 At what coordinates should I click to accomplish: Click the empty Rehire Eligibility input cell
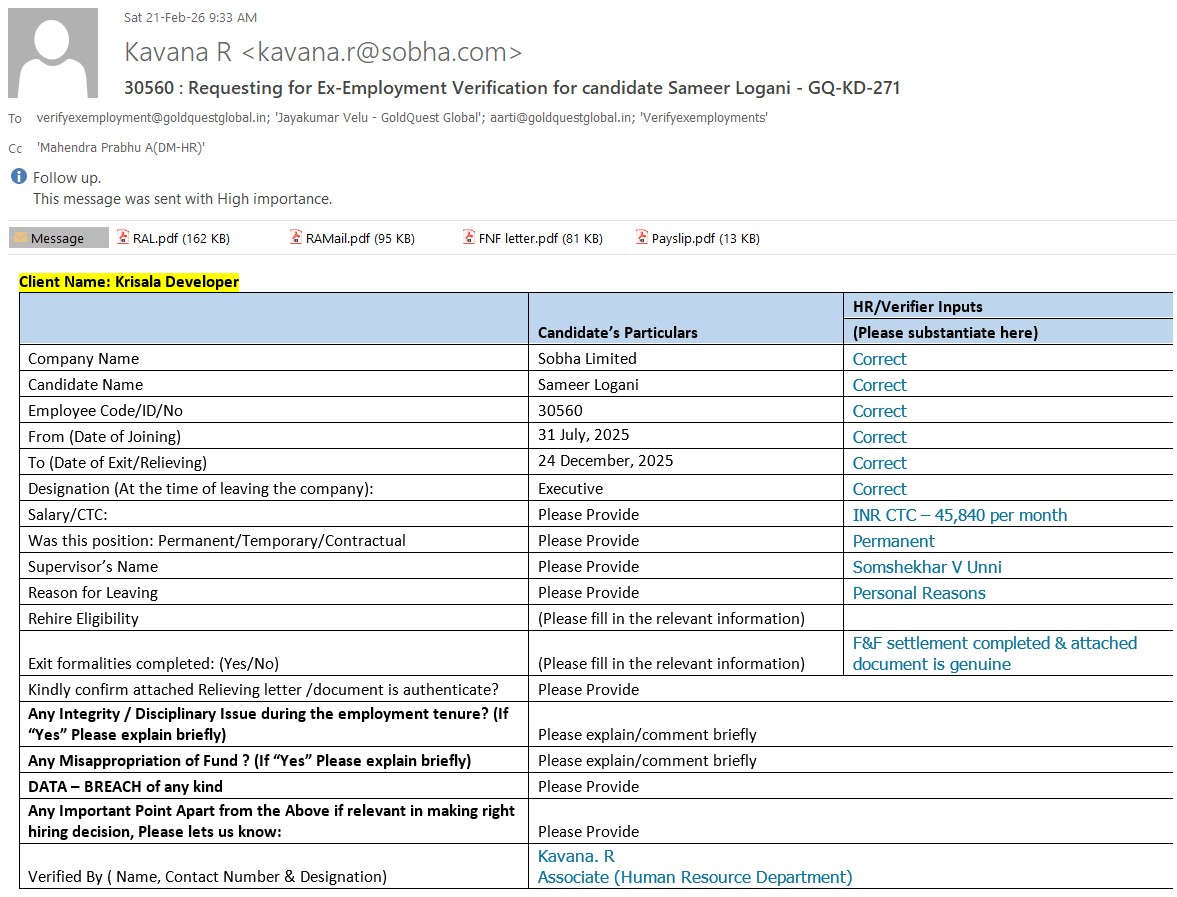pyautogui.click(x=1006, y=618)
